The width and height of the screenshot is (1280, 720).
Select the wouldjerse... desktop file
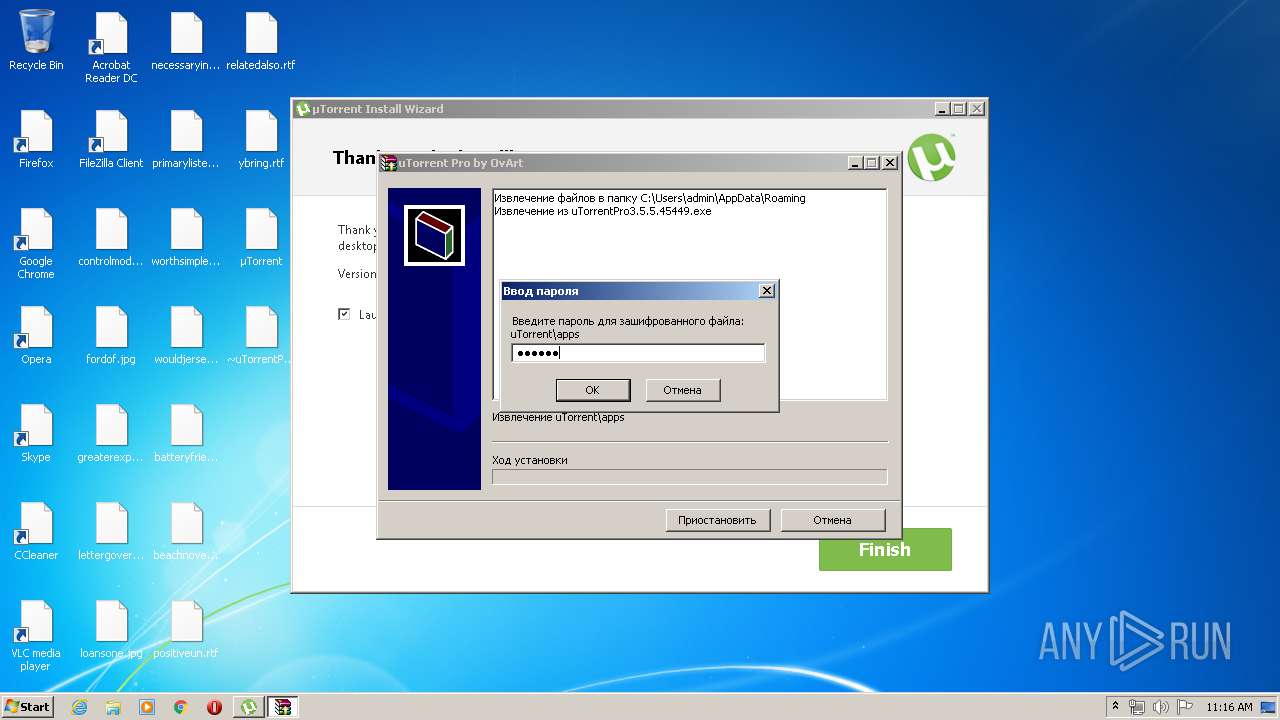tap(186, 334)
